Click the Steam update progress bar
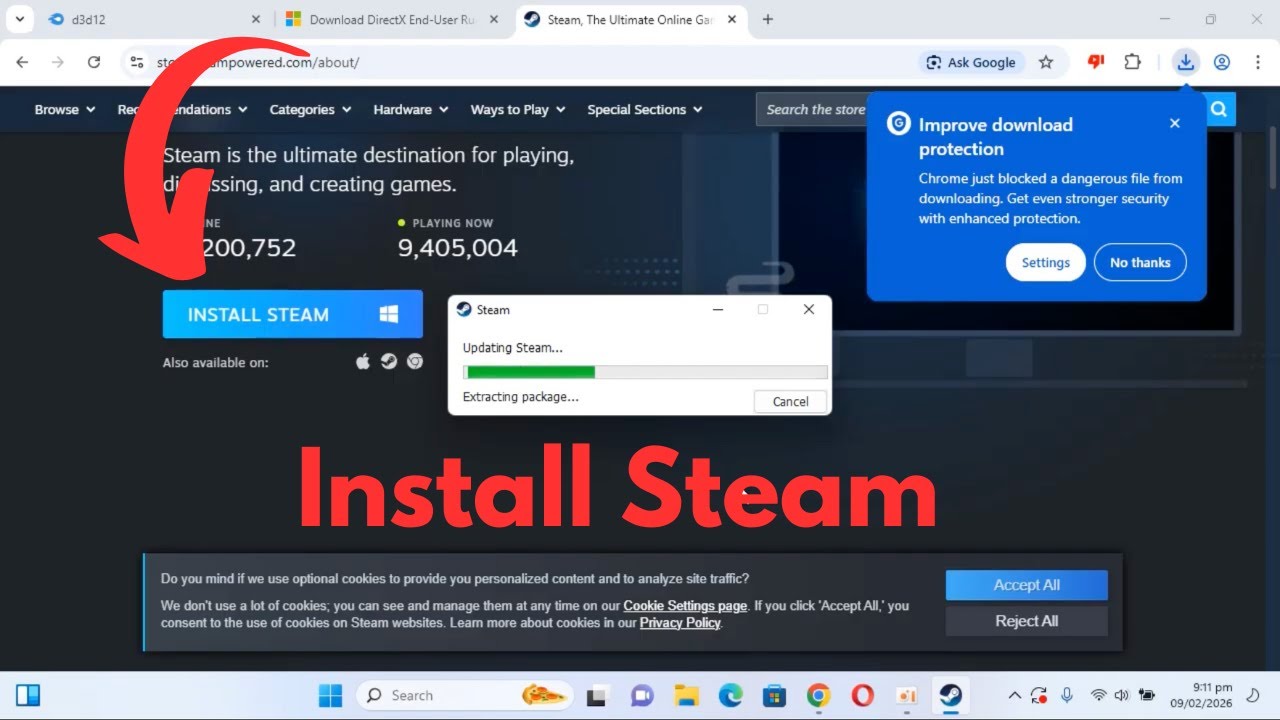Image resolution: width=1280 pixels, height=720 pixels. pyautogui.click(x=645, y=372)
